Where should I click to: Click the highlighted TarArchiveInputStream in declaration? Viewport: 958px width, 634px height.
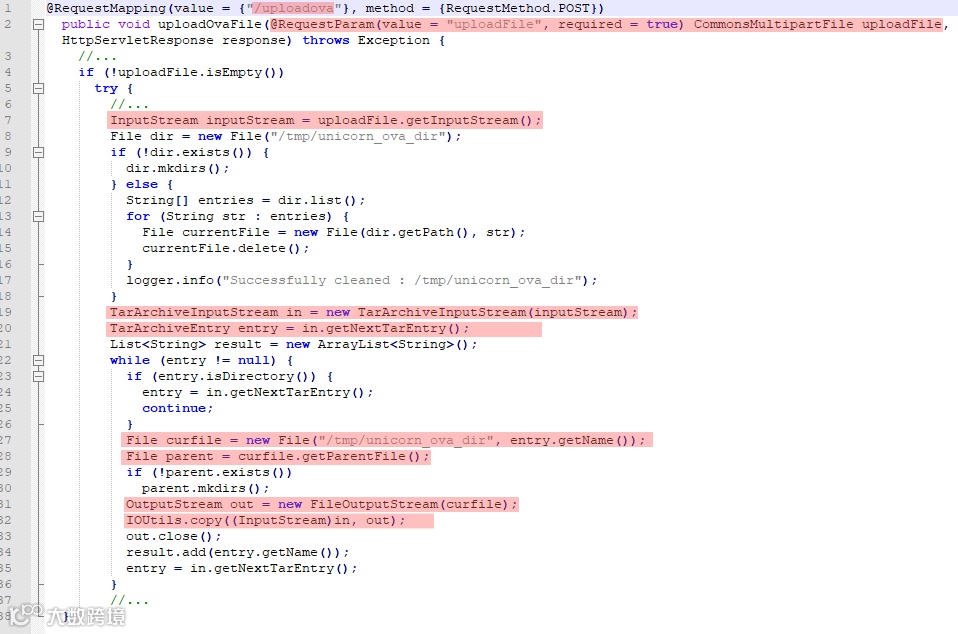point(372,312)
